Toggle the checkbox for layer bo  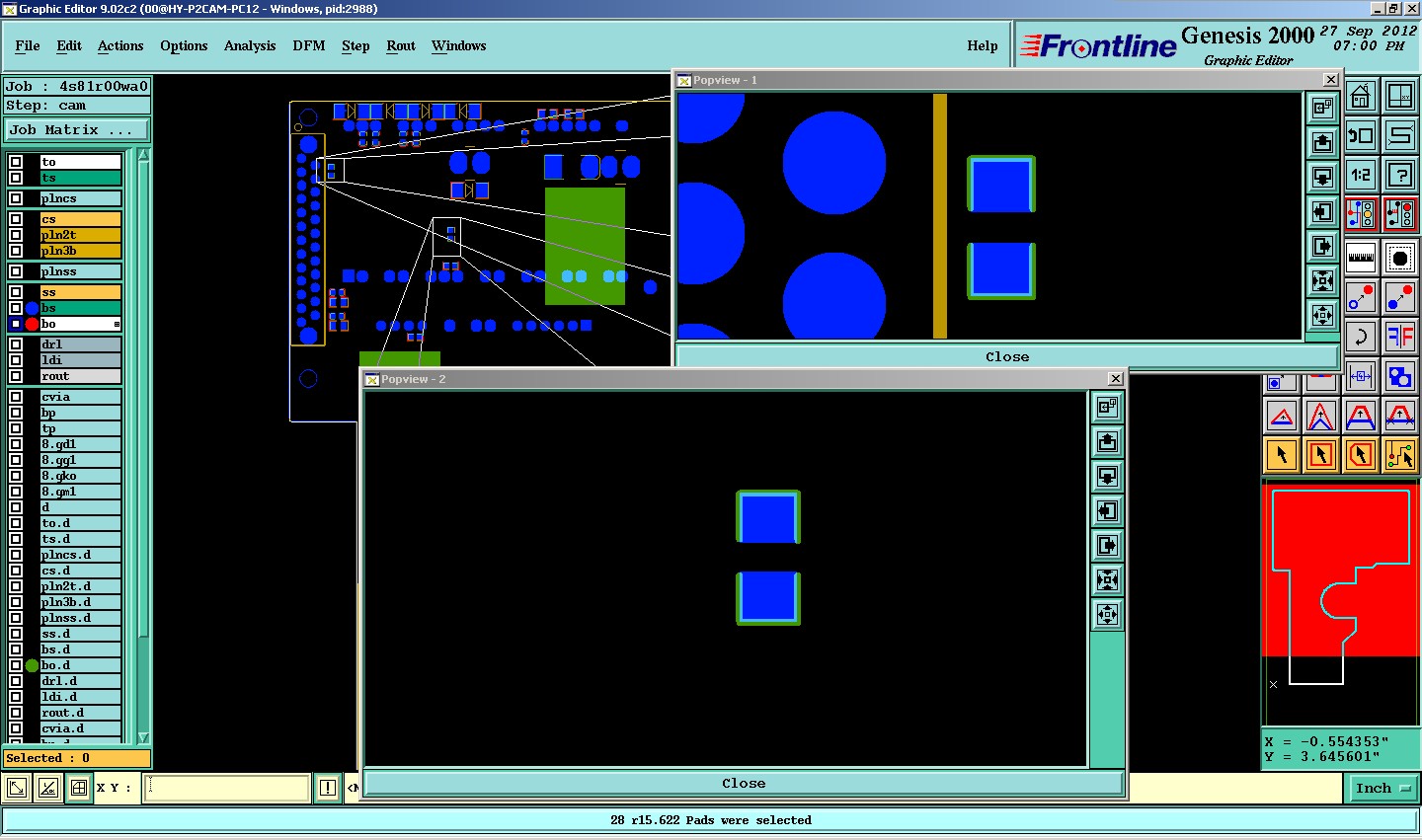[16, 324]
